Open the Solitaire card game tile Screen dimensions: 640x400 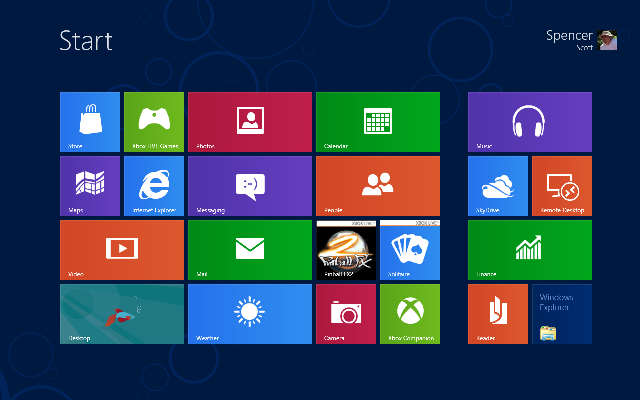coord(409,250)
